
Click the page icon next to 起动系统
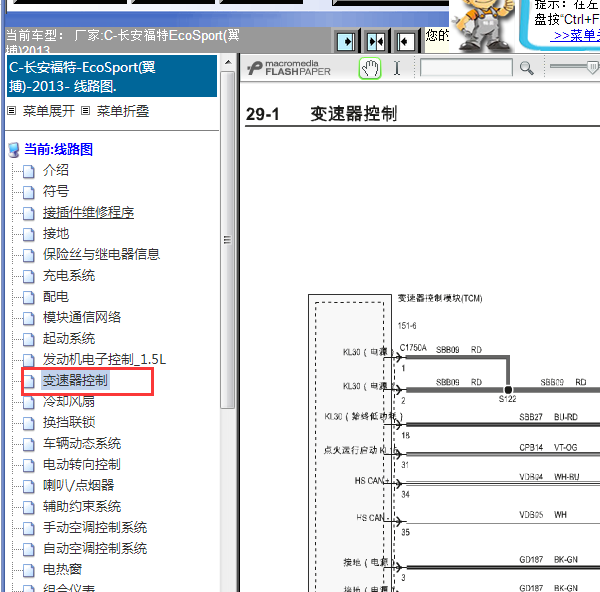click(x=29, y=340)
